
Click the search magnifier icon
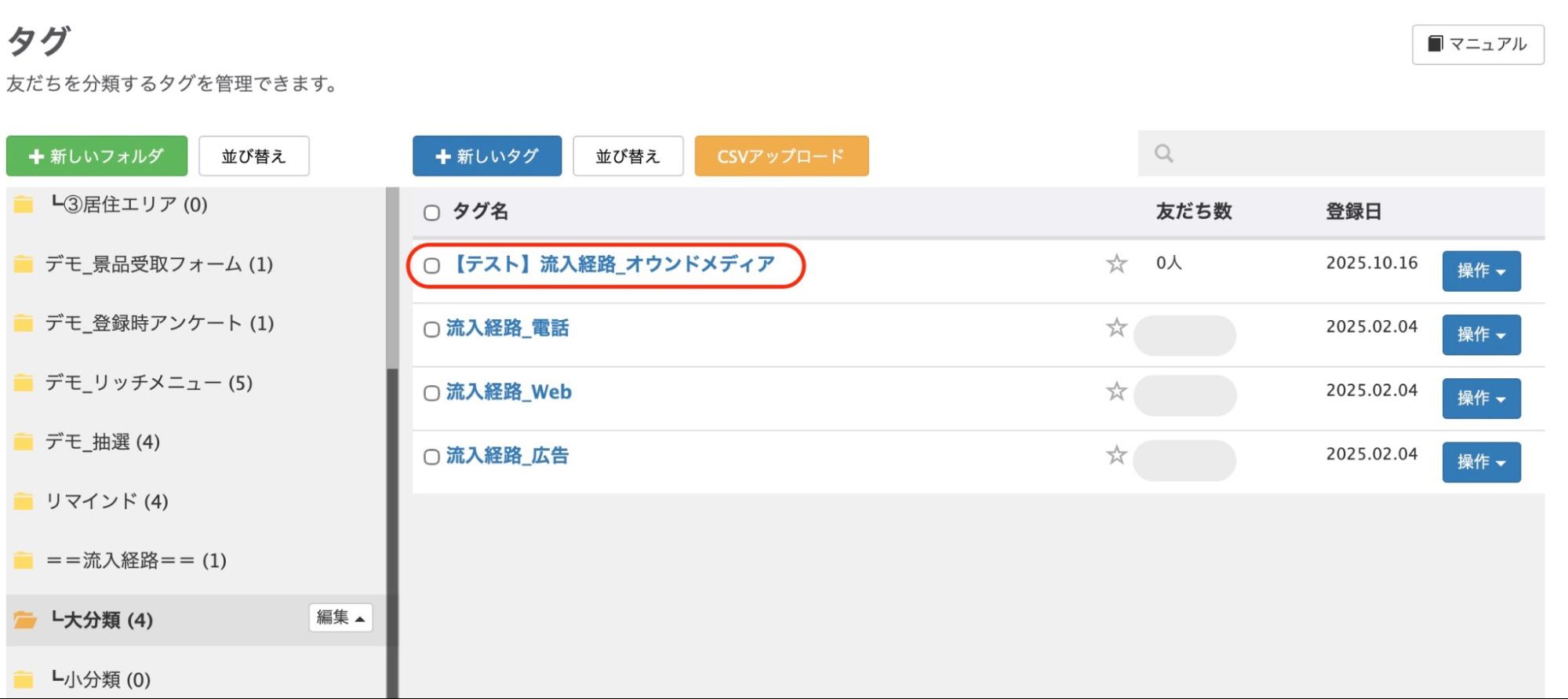[1163, 154]
